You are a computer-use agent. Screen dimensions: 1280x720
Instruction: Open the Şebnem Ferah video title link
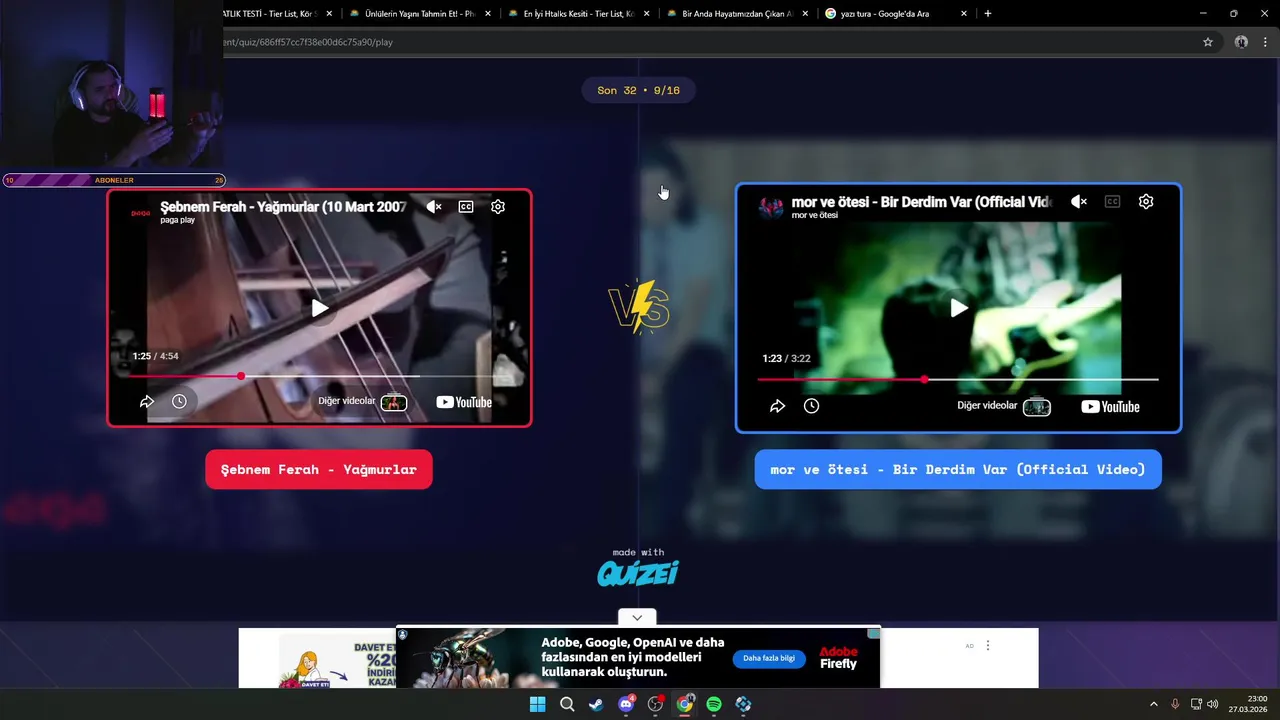tap(283, 207)
